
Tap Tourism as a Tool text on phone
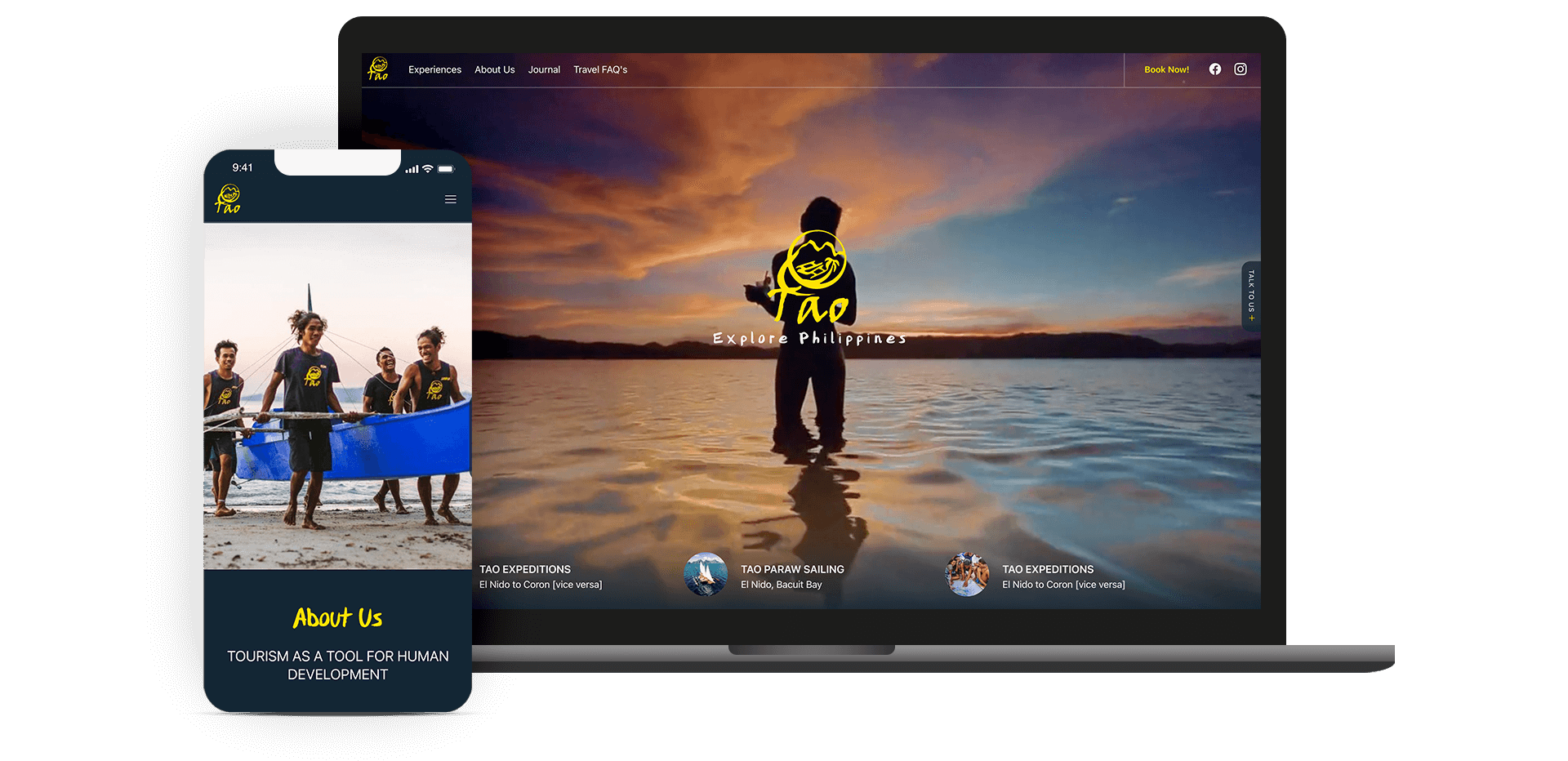pyautogui.click(x=337, y=665)
